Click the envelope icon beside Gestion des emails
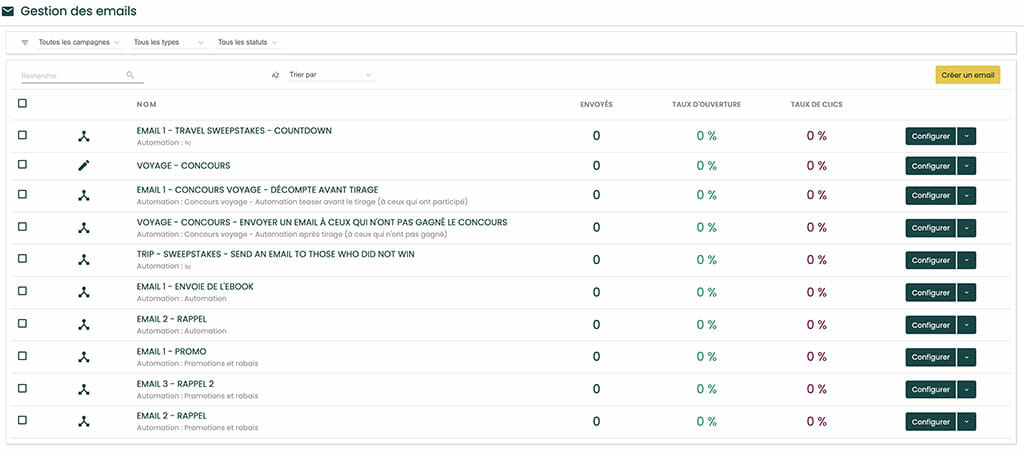 8,11
